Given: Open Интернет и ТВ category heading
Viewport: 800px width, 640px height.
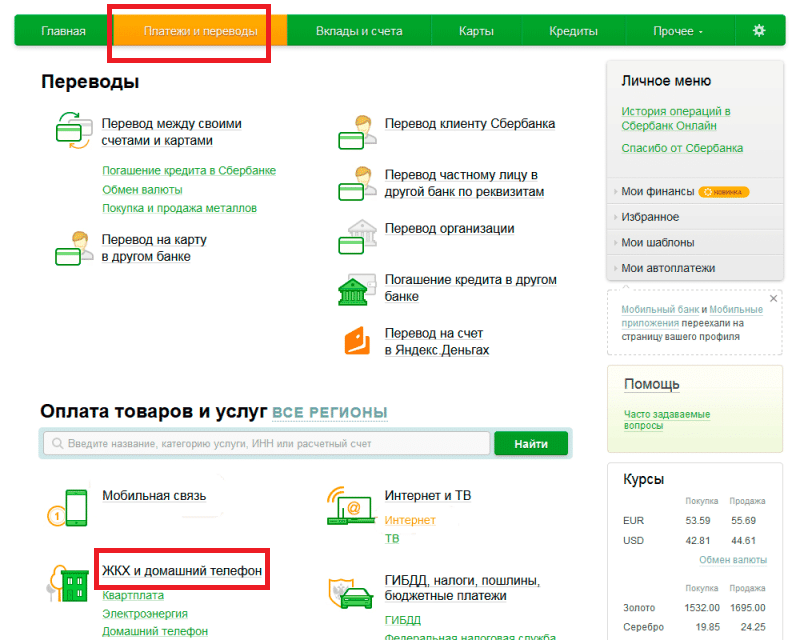Looking at the screenshot, I should coord(428,496).
